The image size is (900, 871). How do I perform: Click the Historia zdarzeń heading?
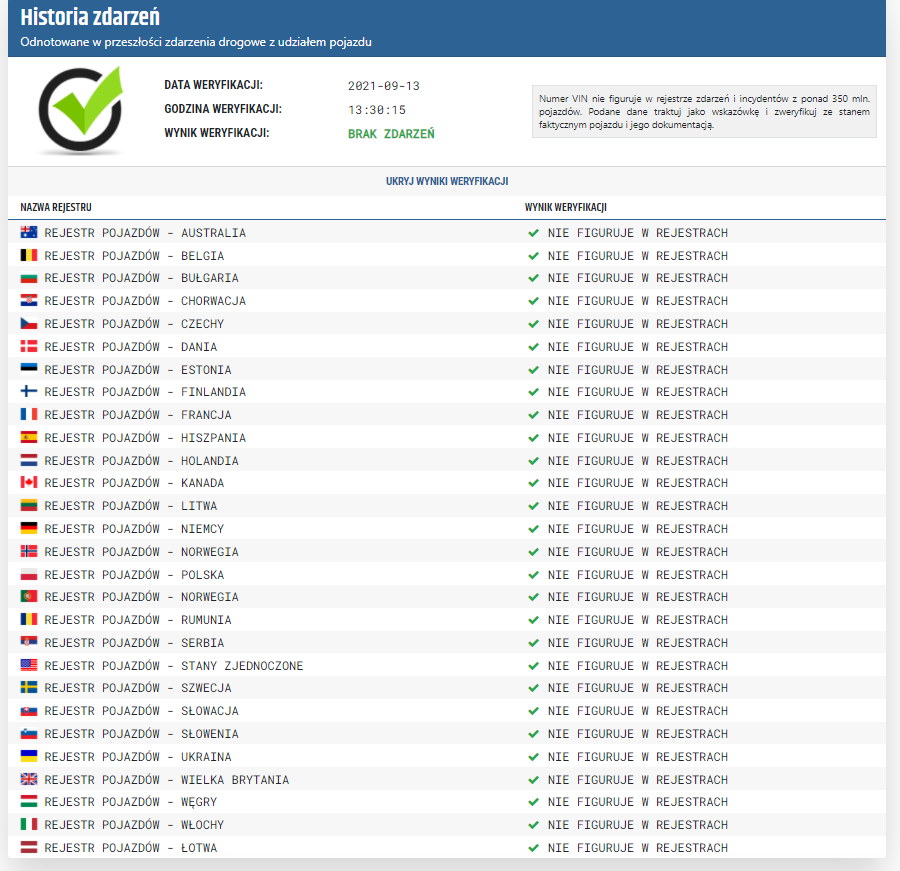pyautogui.click(x=90, y=18)
